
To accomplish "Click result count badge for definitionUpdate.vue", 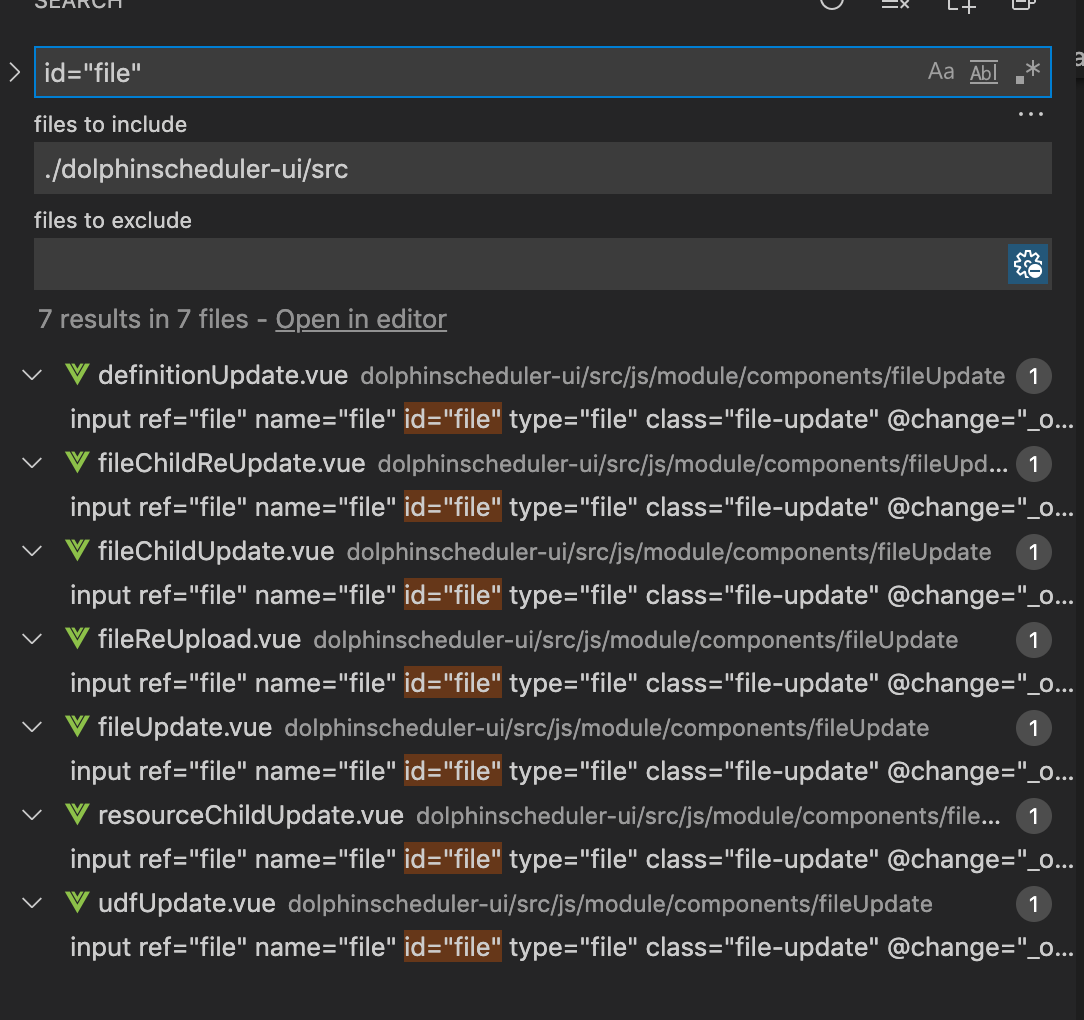I will point(1034,376).
